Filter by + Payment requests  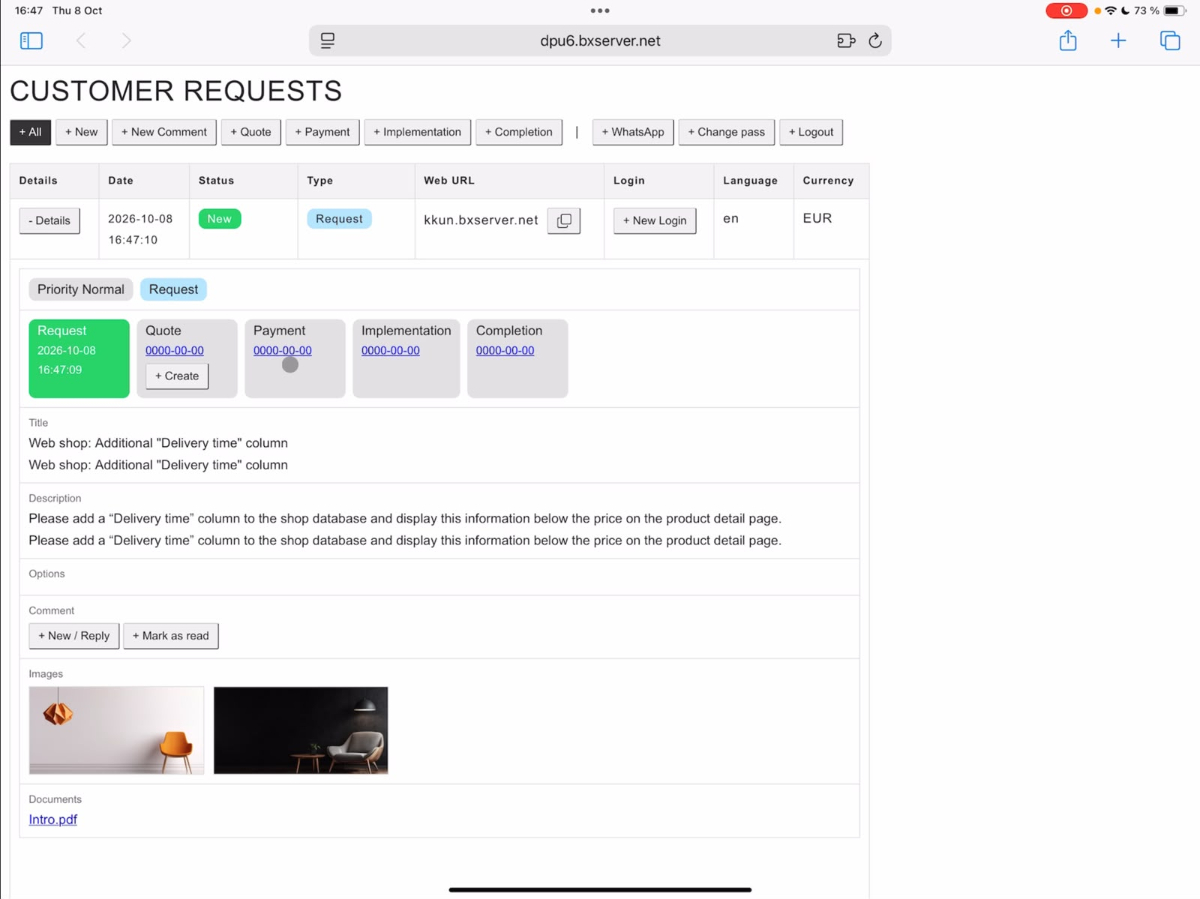click(x=322, y=132)
